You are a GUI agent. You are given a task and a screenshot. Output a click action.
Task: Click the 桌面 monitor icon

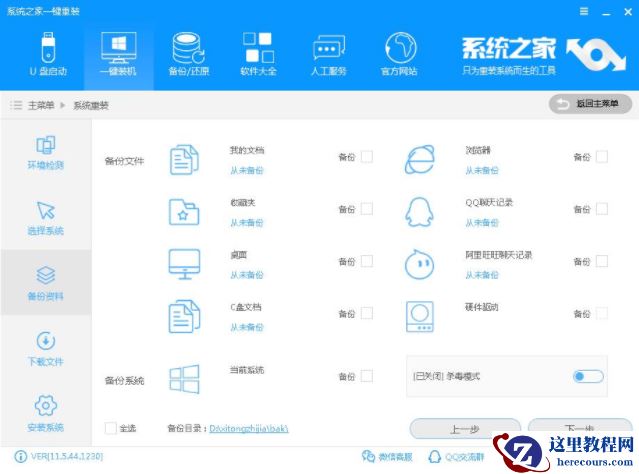[x=184, y=264]
